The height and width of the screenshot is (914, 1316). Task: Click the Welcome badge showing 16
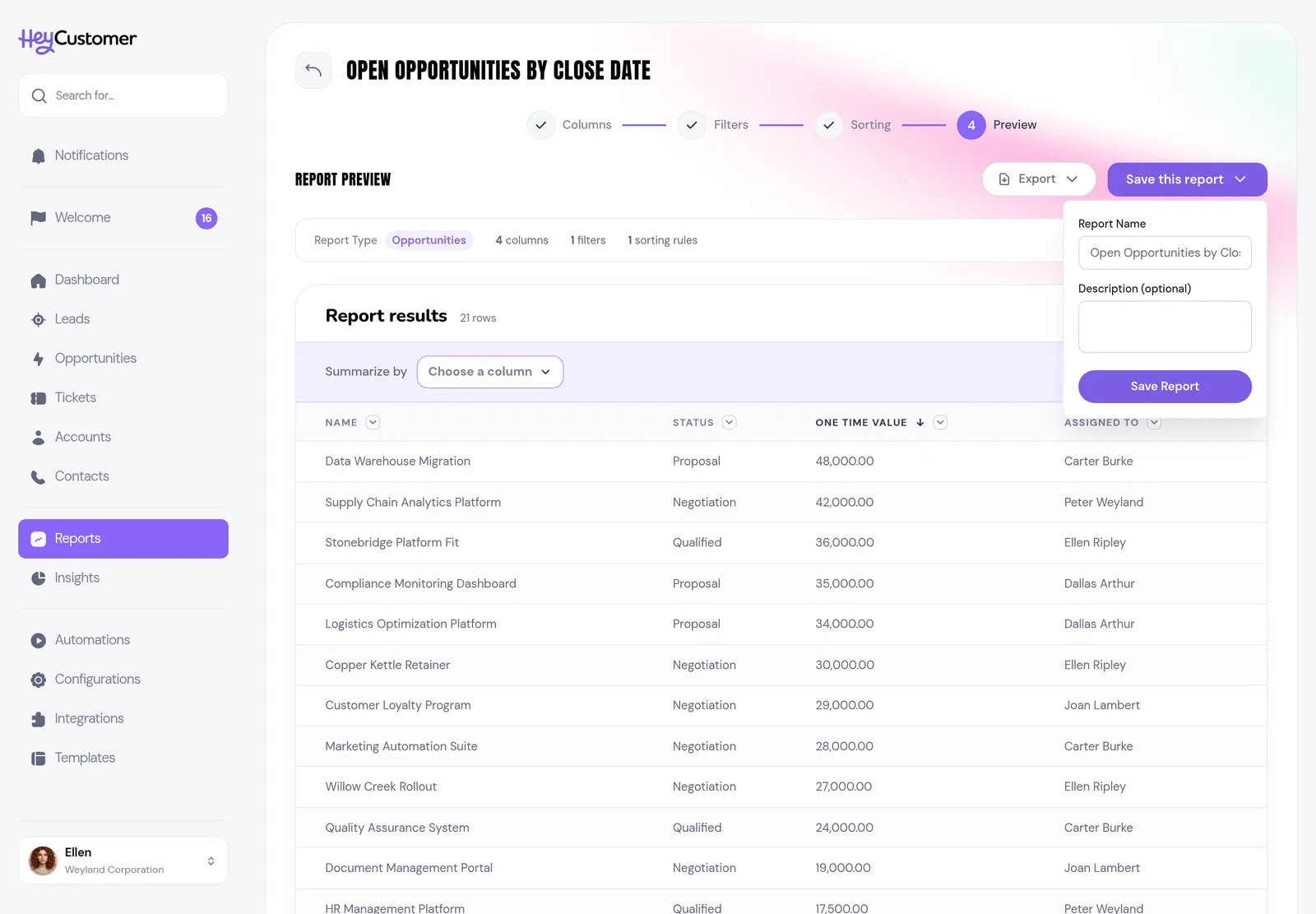coord(206,218)
